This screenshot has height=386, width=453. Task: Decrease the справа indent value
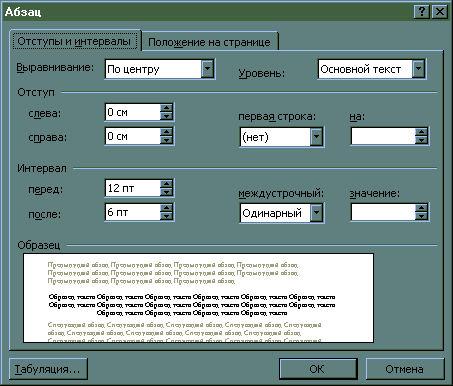(x=166, y=140)
